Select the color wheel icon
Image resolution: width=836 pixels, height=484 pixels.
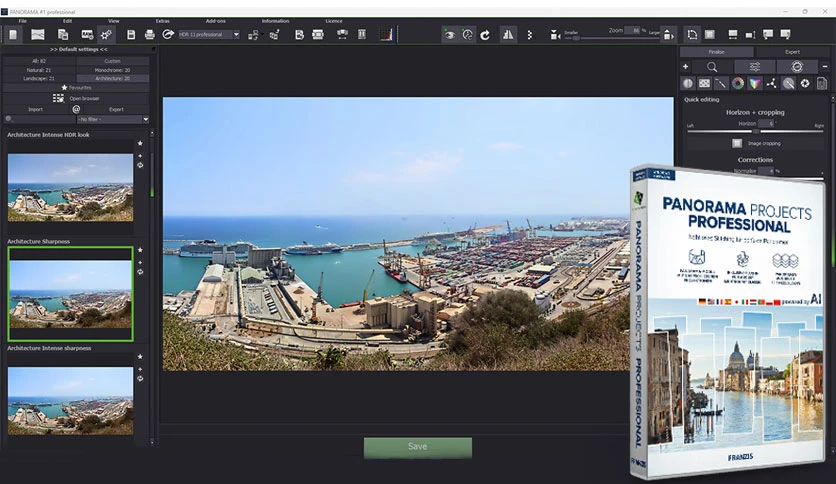pos(738,83)
